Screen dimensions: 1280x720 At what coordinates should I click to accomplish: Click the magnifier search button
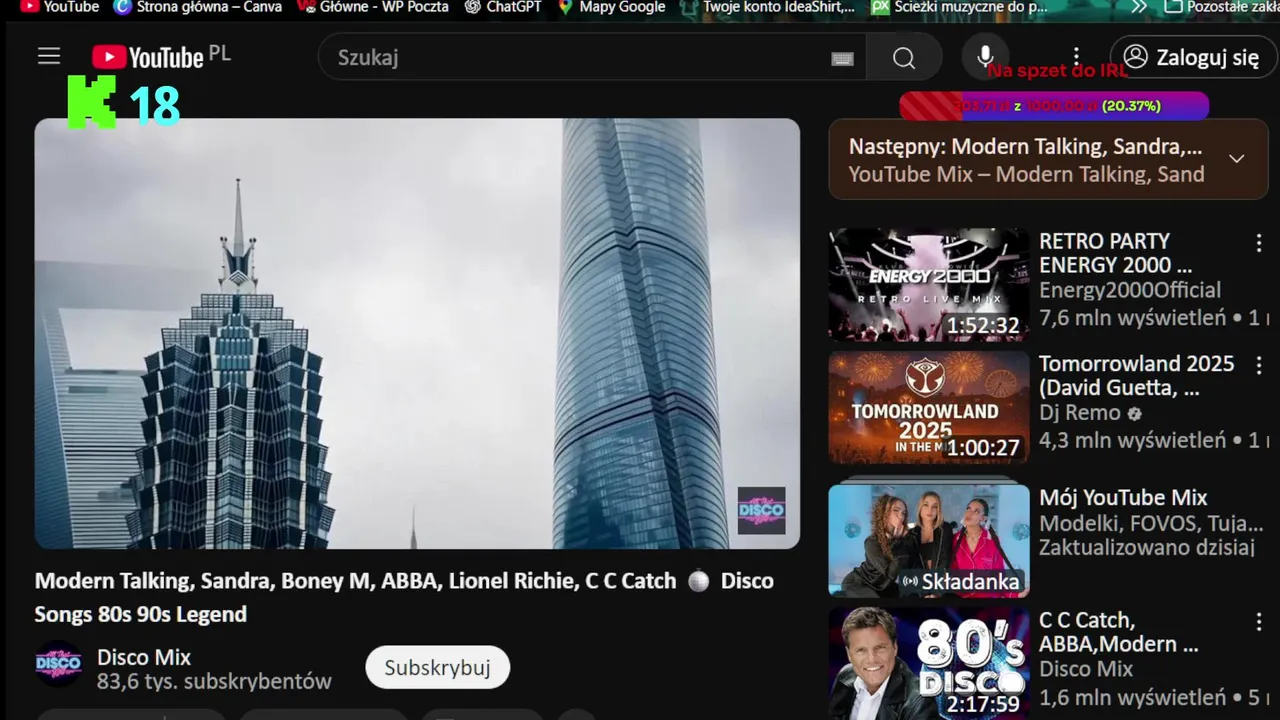pos(904,57)
